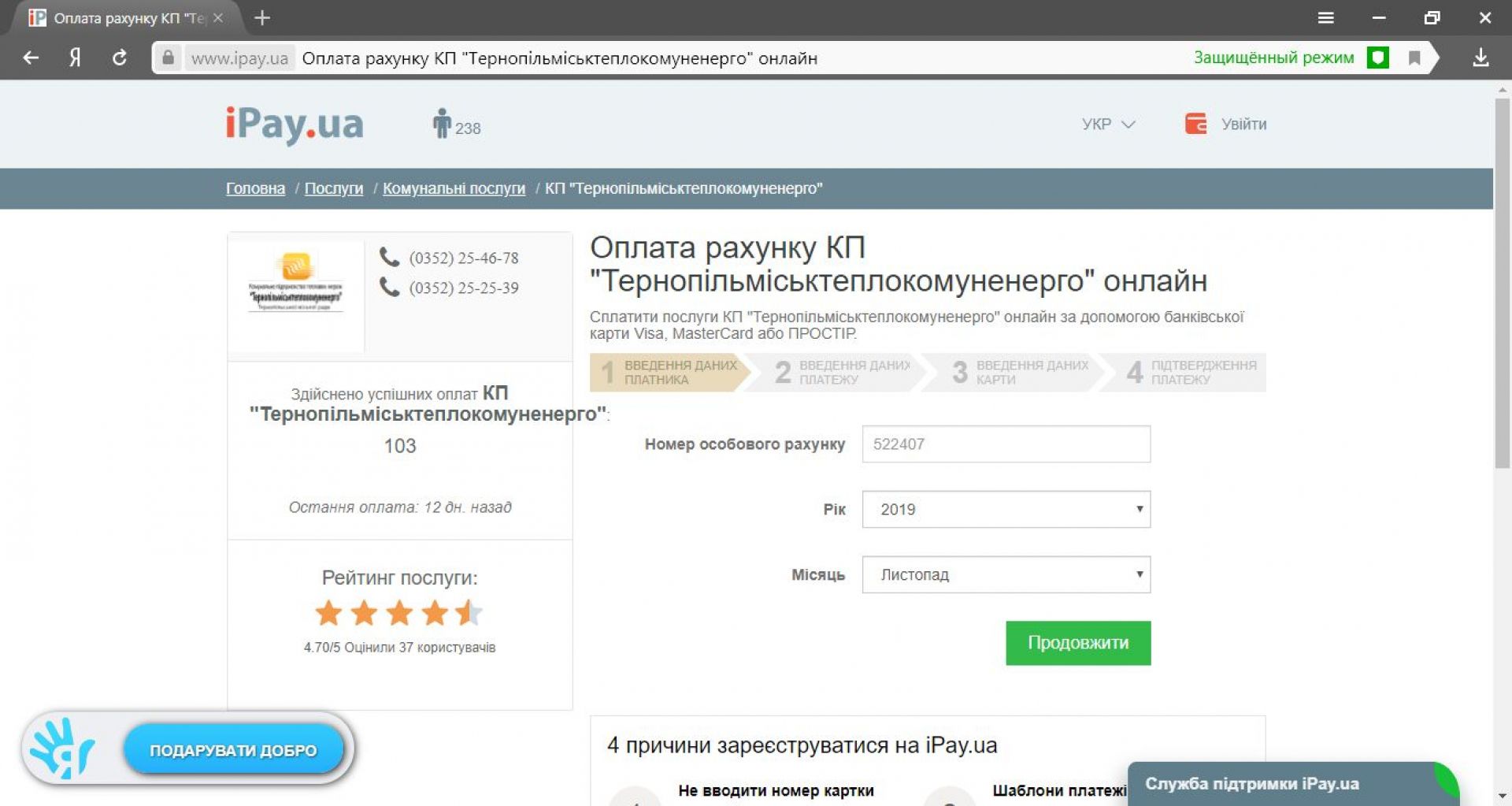
Task: Open the downloads arrow icon
Action: (x=1480, y=58)
